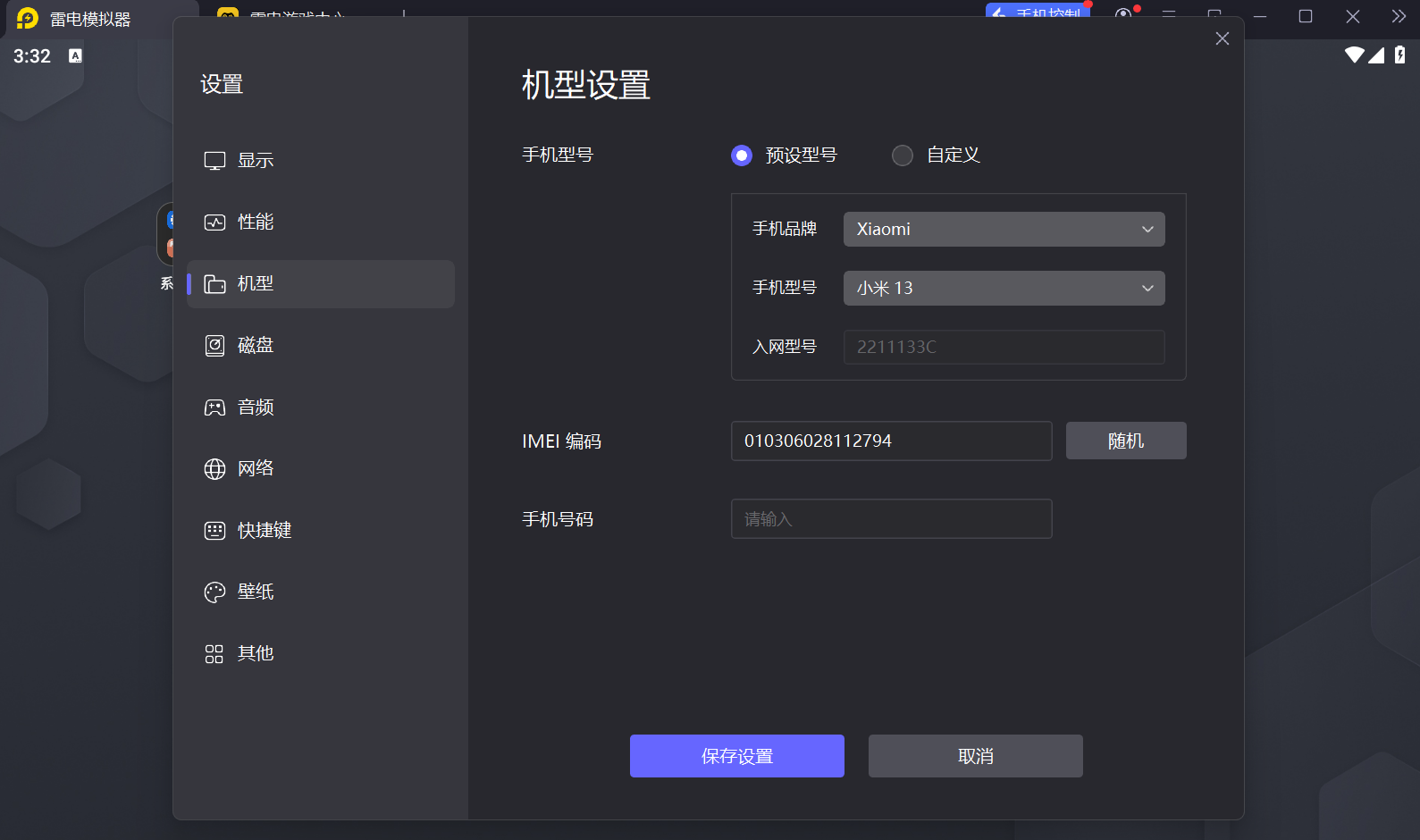This screenshot has height=840, width=1420.
Task: Select the 机型 model settings section
Action: [321, 283]
